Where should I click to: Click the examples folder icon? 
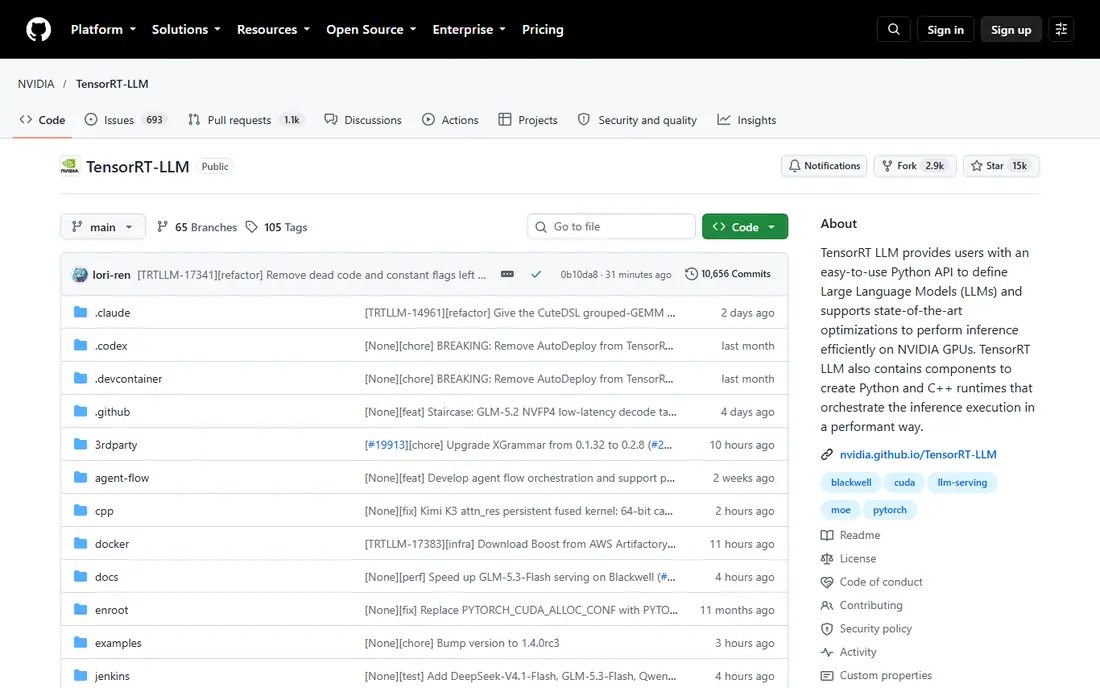point(81,642)
